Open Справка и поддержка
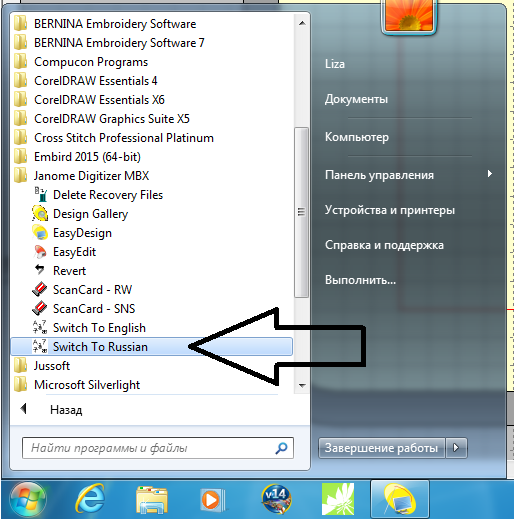 pyautogui.click(x=384, y=245)
